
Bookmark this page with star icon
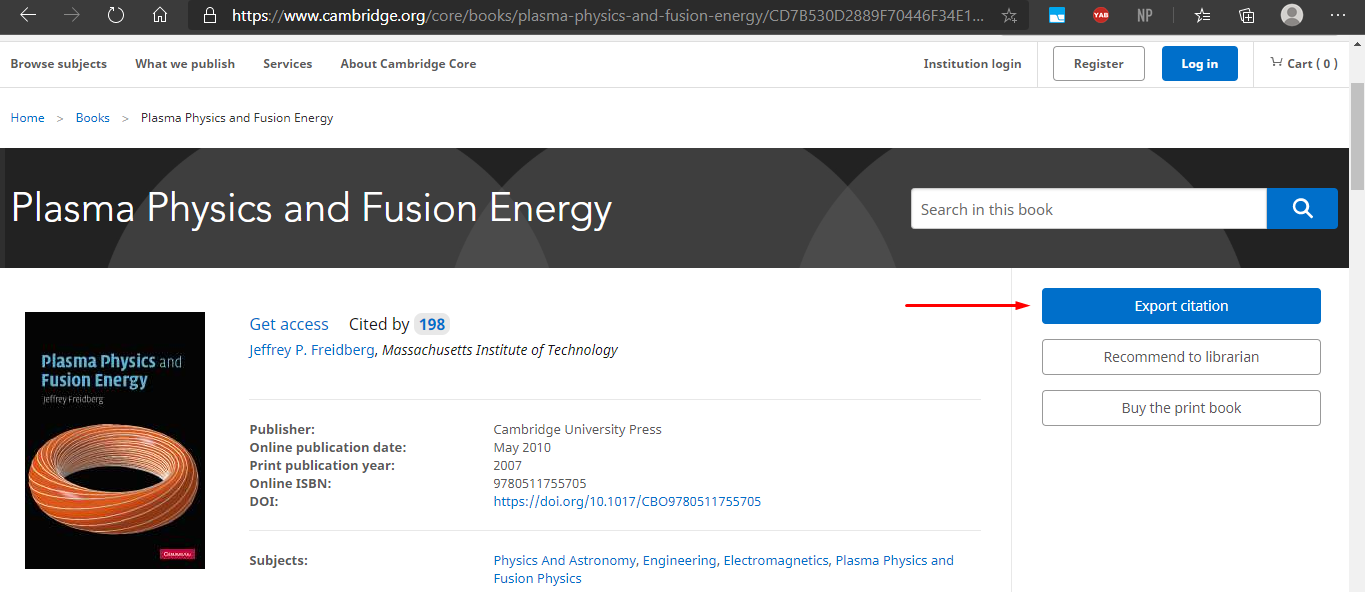pos(1009,15)
